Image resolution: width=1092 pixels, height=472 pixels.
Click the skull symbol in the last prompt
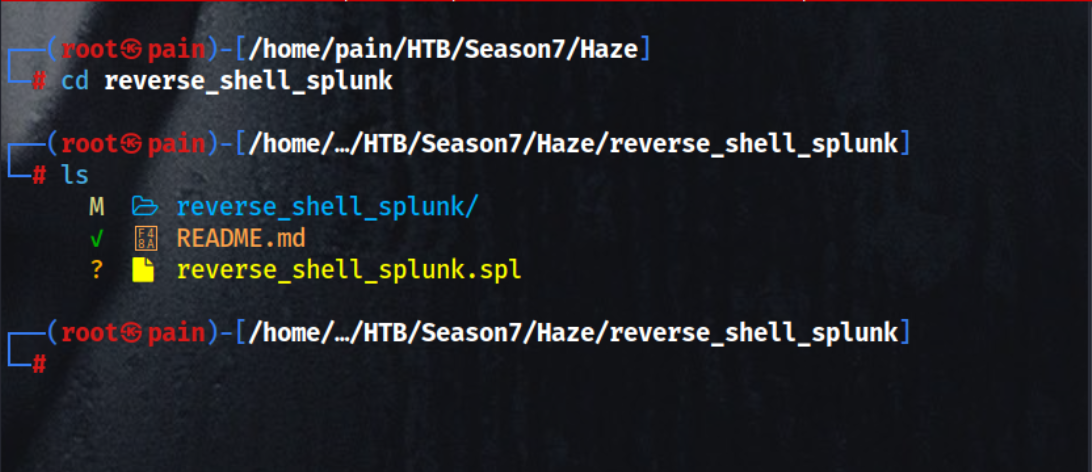[x=131, y=332]
